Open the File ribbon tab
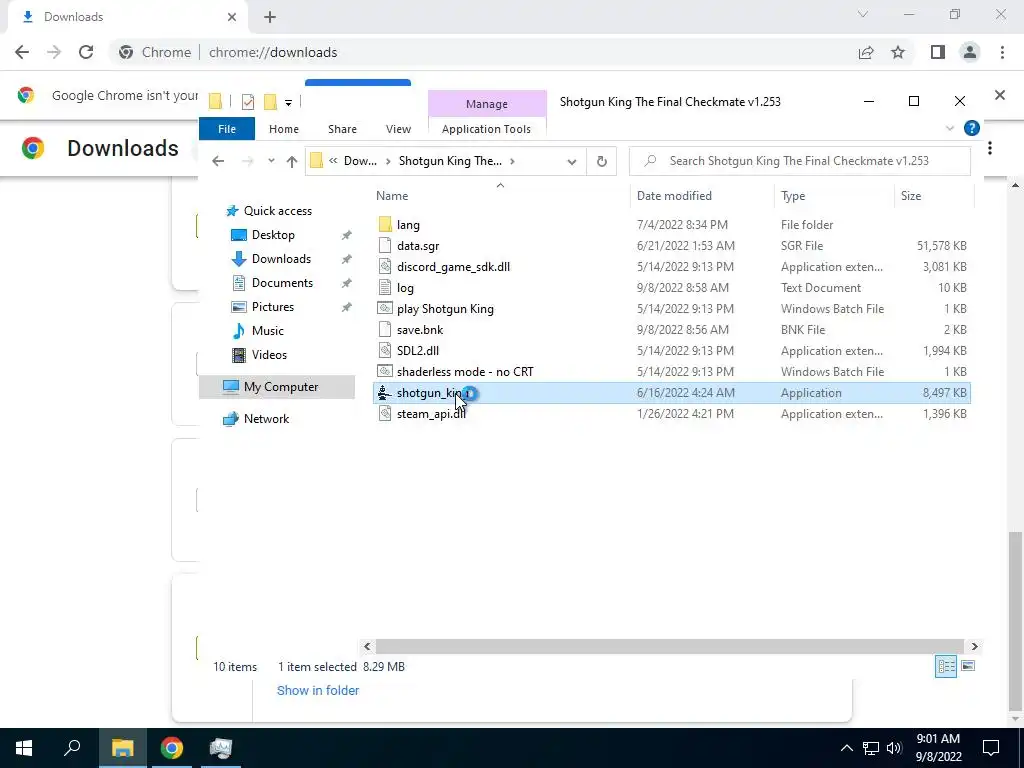 (x=227, y=129)
